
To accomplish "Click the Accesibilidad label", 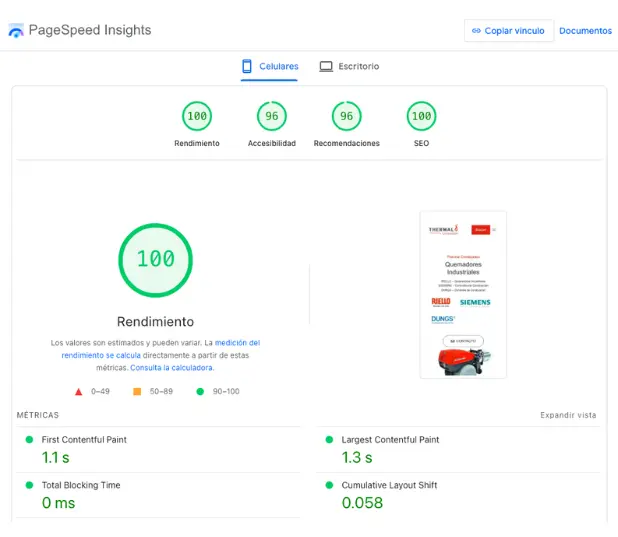I will pyautogui.click(x=272, y=143).
